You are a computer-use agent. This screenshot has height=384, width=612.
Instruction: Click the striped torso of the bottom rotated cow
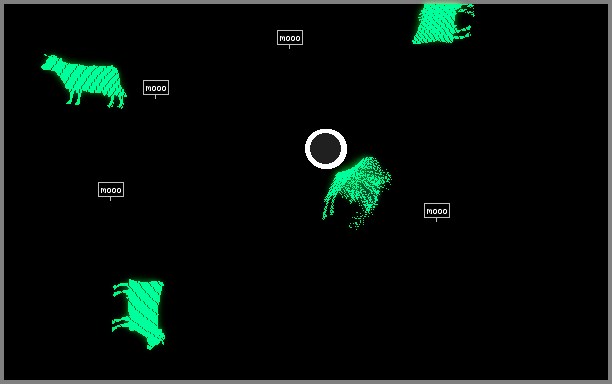tap(145, 308)
